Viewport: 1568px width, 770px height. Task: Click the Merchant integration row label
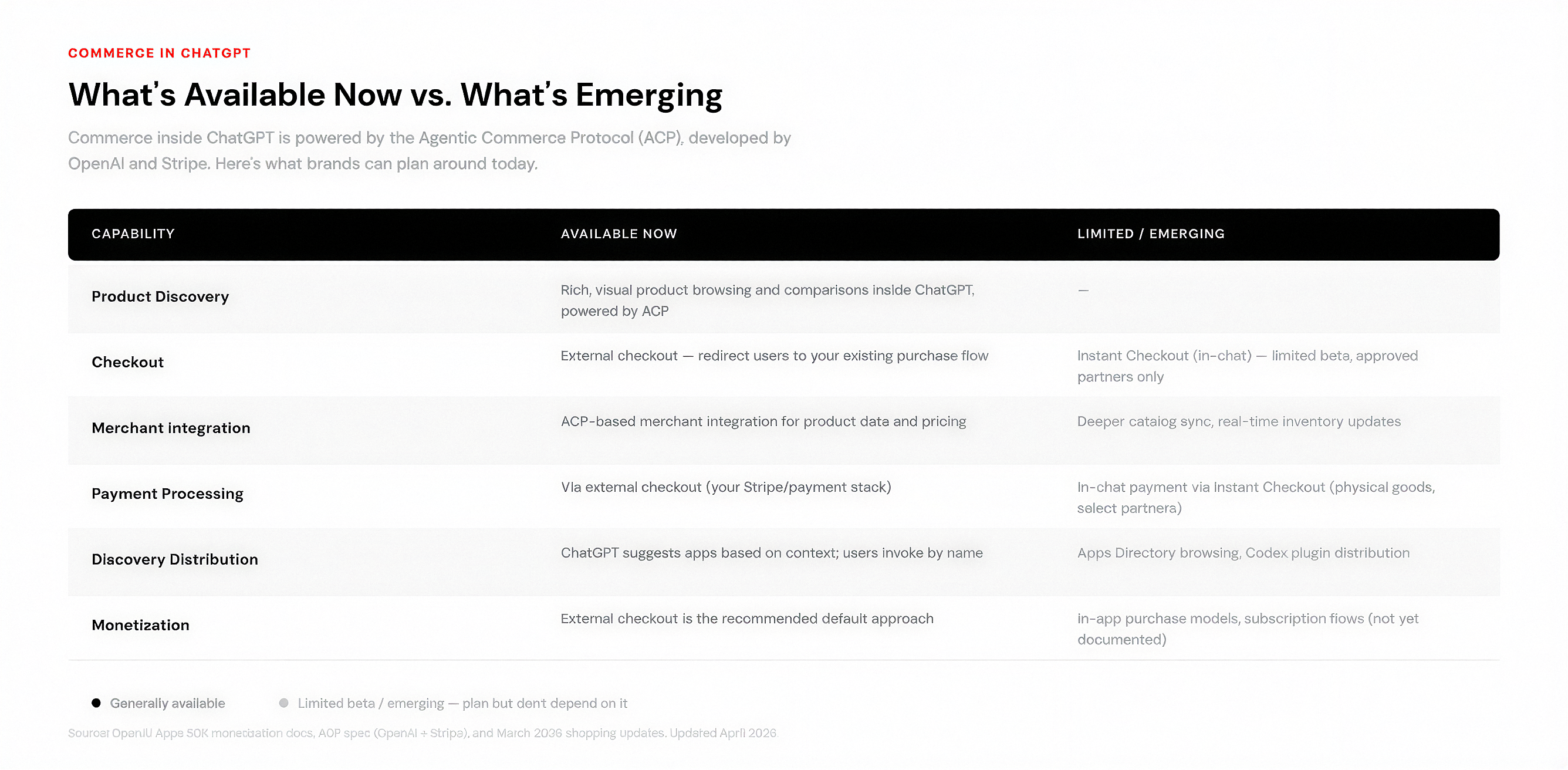171,428
